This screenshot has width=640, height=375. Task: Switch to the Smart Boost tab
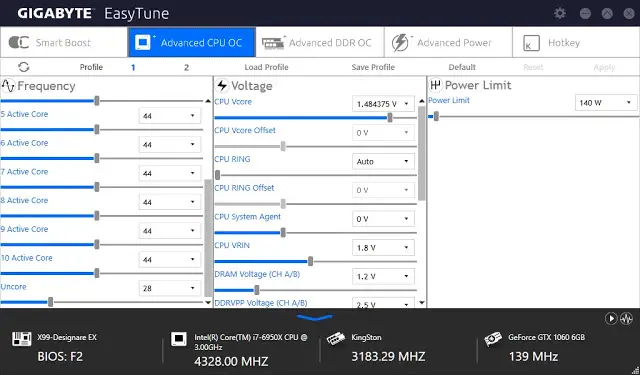(x=64, y=42)
